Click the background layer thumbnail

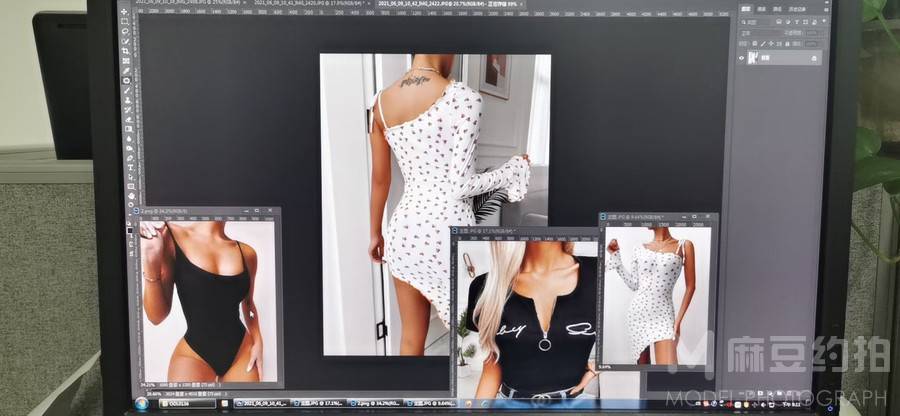[752, 58]
